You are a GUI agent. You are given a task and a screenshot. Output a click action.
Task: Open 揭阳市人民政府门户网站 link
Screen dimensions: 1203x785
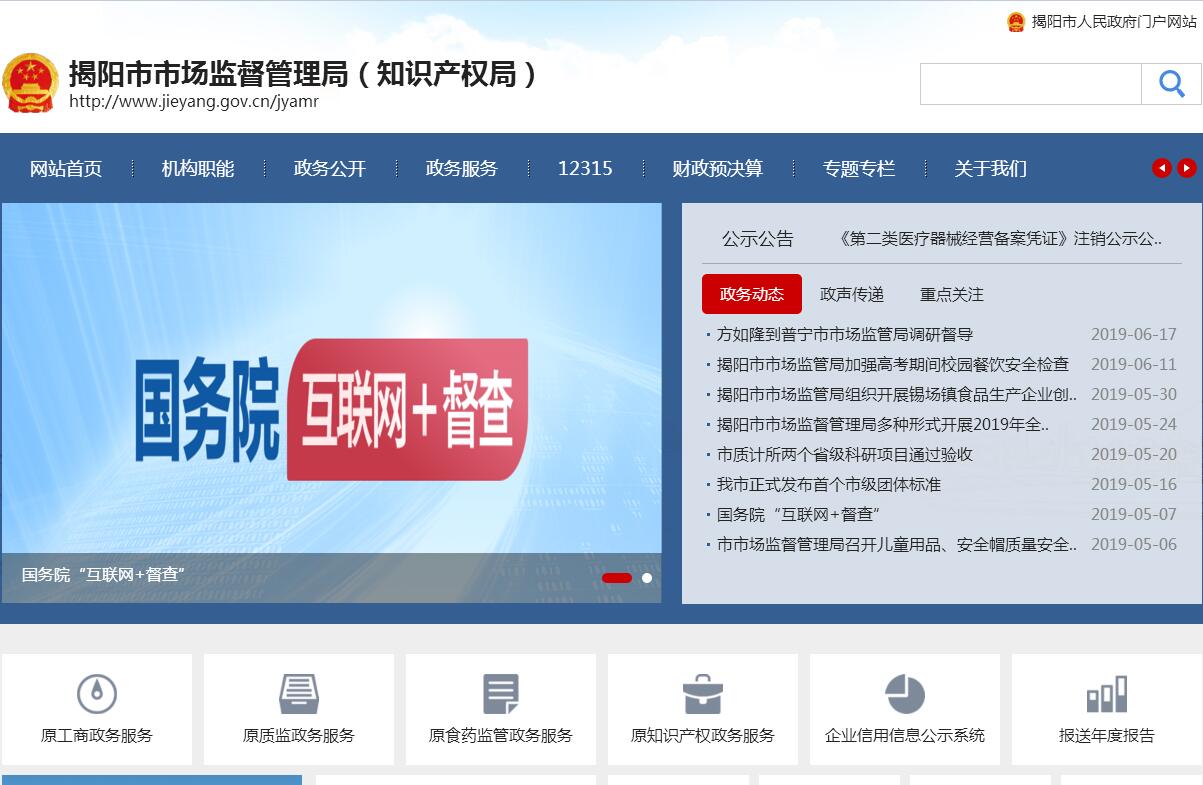1113,22
